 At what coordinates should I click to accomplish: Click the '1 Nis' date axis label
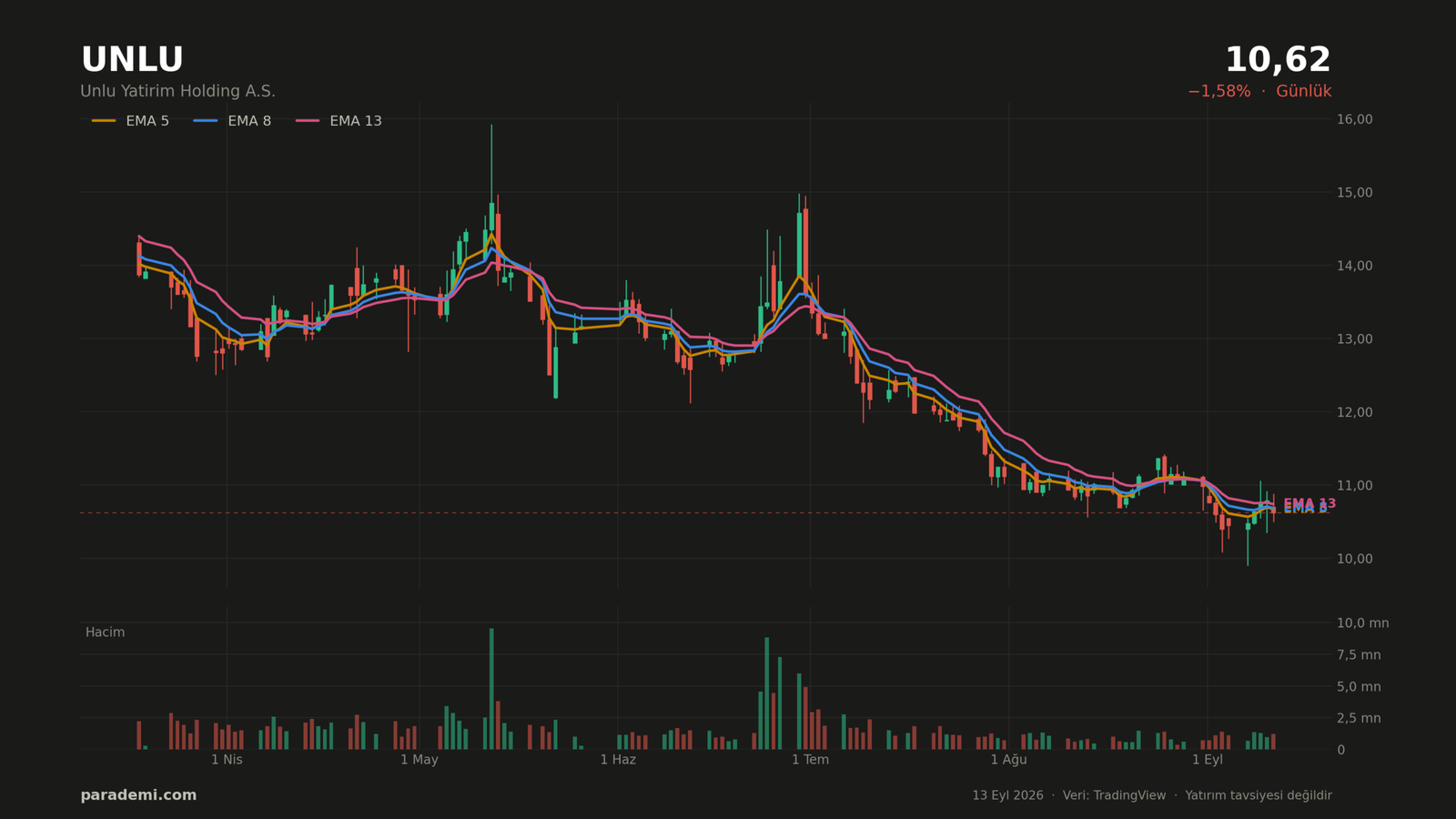(227, 760)
